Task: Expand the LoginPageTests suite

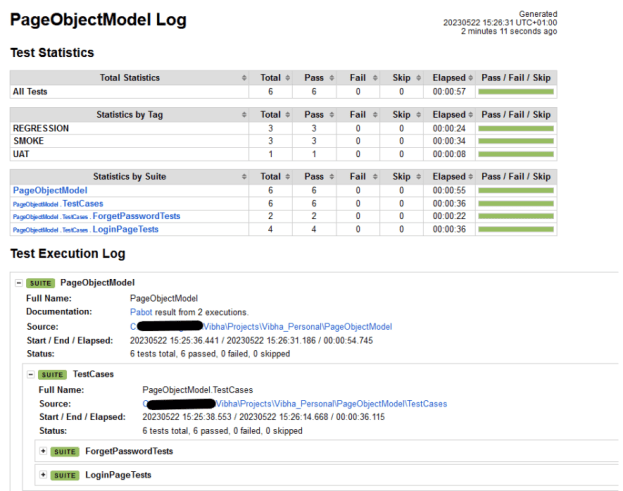Action: (43, 475)
